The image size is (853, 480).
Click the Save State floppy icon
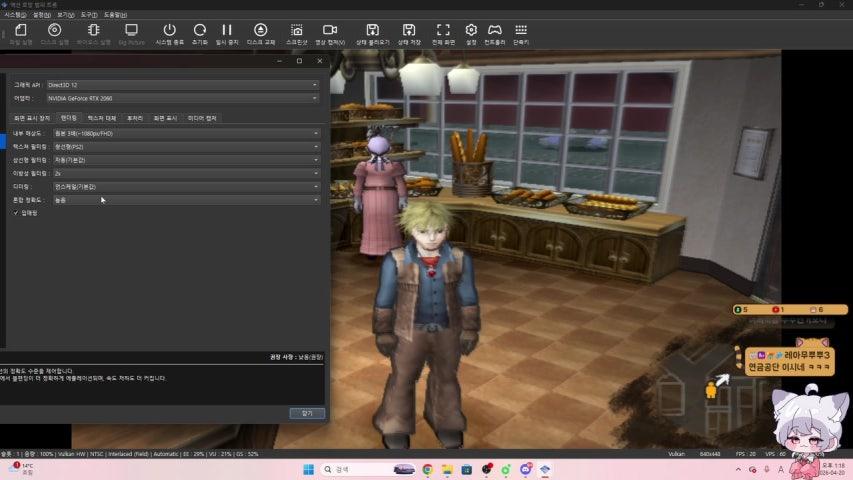tap(408, 31)
